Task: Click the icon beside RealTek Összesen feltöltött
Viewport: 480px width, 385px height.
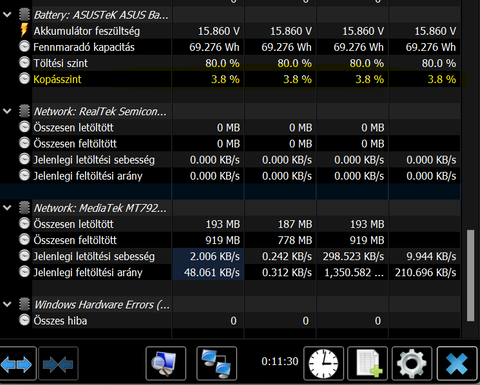Action: point(24,143)
